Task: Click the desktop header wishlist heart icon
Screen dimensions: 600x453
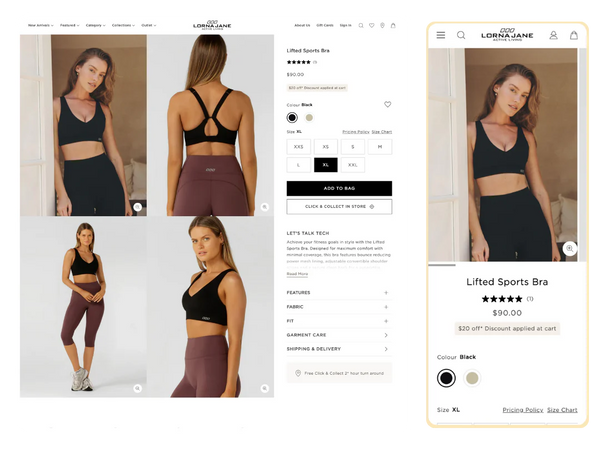Action: pos(372,25)
